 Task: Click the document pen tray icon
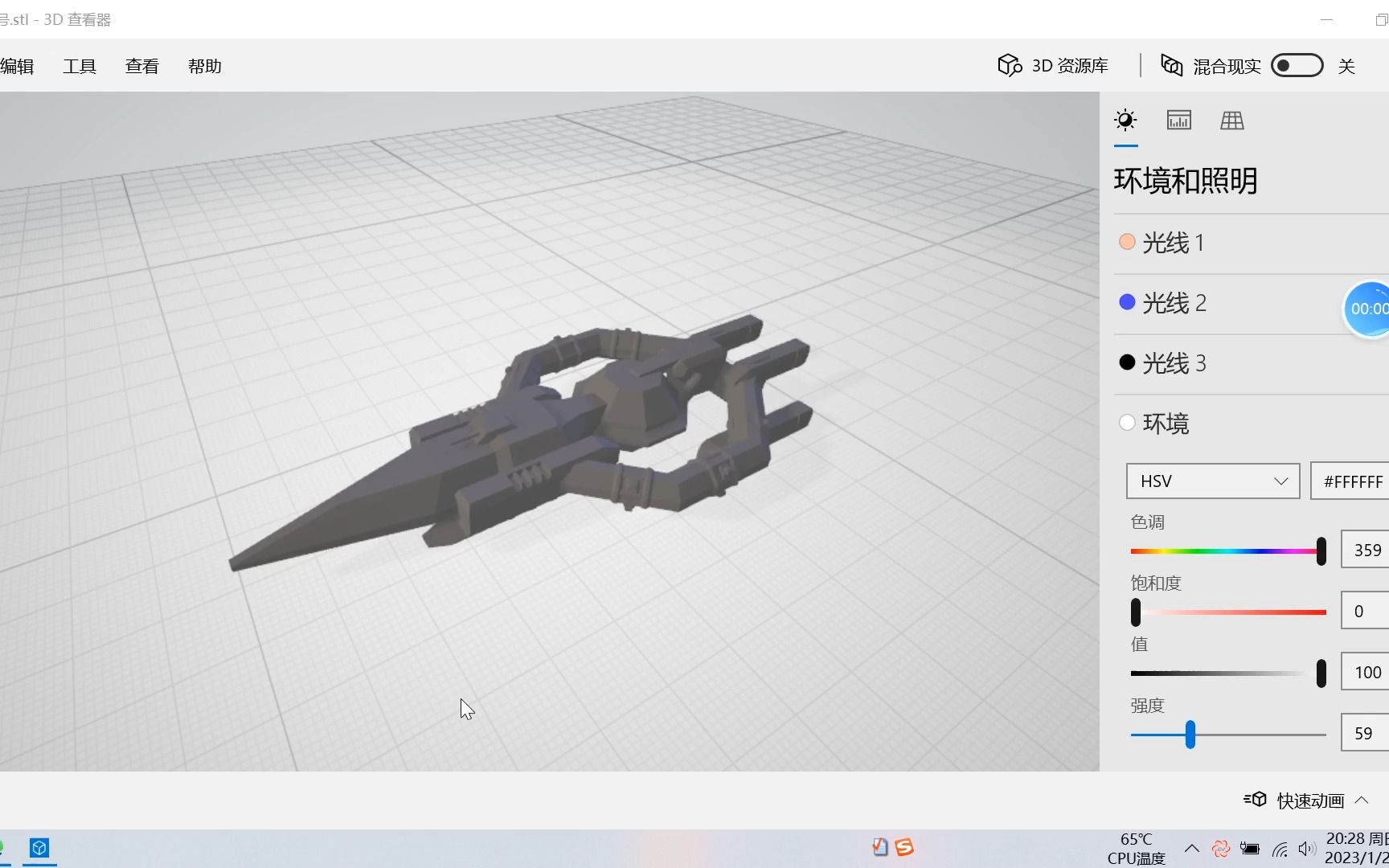880,847
